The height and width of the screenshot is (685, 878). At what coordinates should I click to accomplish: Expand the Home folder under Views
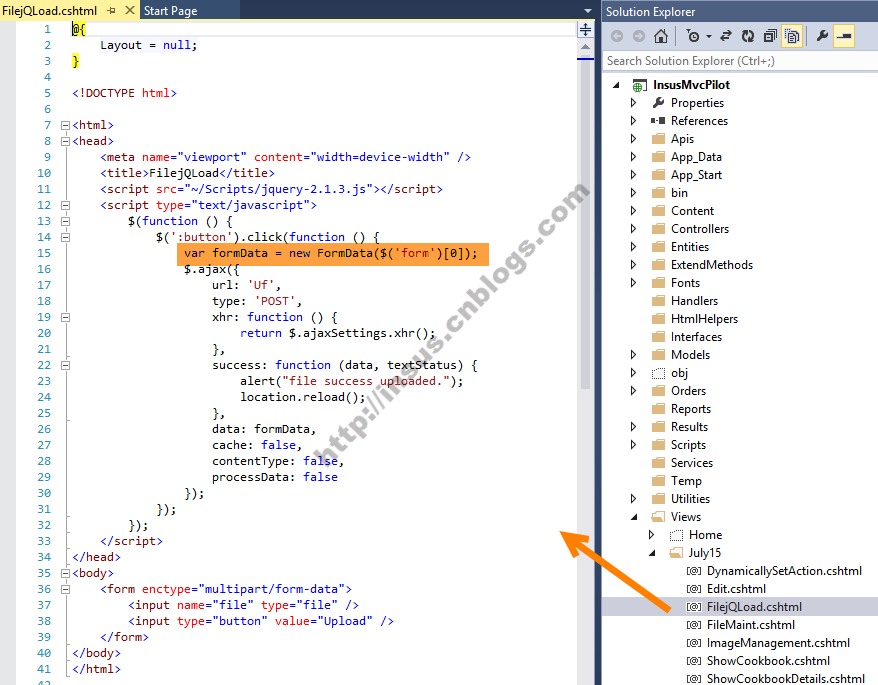(x=651, y=535)
